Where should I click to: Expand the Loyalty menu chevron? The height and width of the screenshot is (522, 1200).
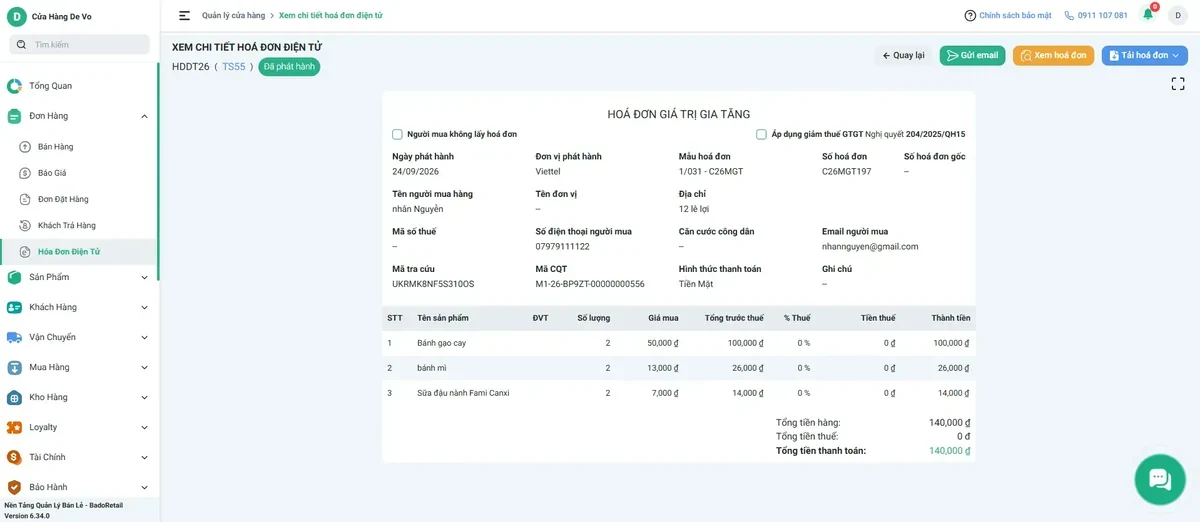click(x=144, y=427)
